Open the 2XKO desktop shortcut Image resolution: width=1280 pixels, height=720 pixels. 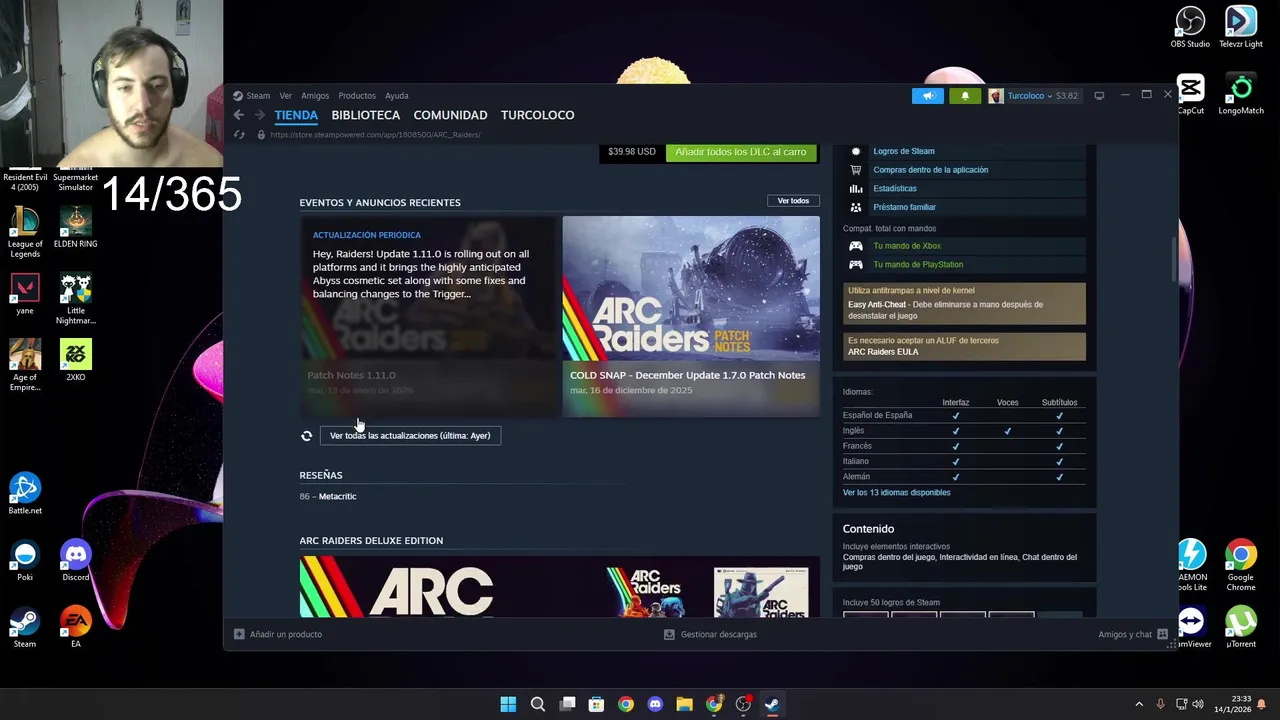(x=75, y=360)
